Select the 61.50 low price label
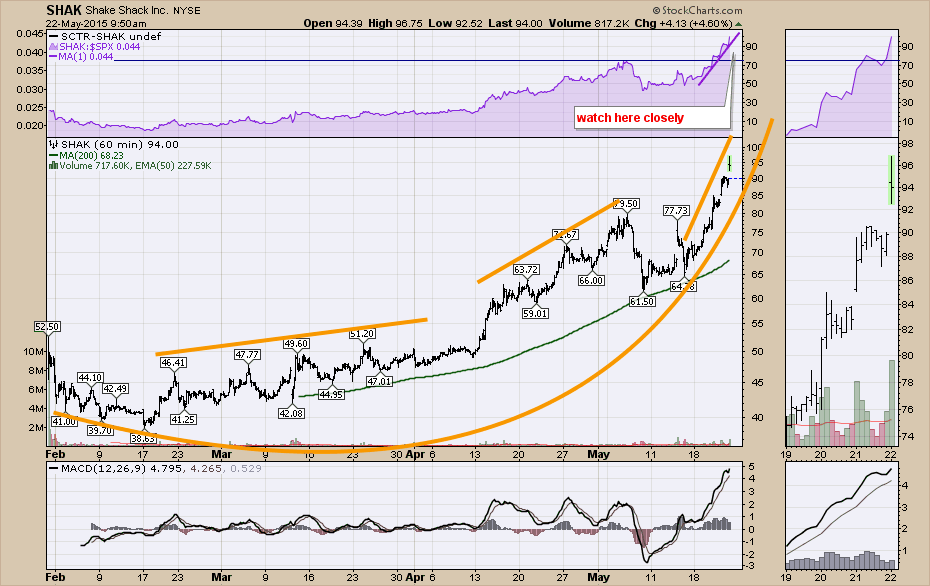Screen dimensions: 930x586 [x=642, y=301]
